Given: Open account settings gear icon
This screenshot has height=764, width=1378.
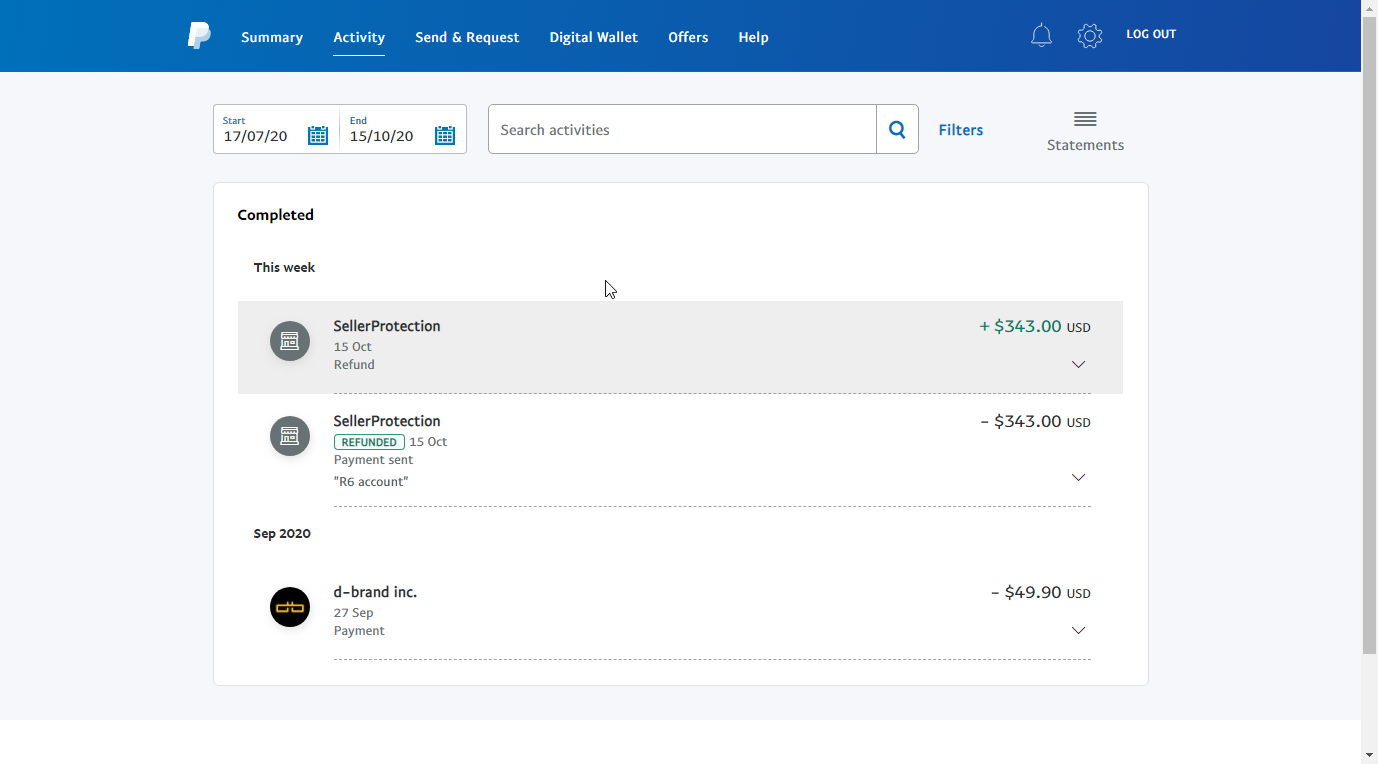Looking at the screenshot, I should [x=1089, y=36].
